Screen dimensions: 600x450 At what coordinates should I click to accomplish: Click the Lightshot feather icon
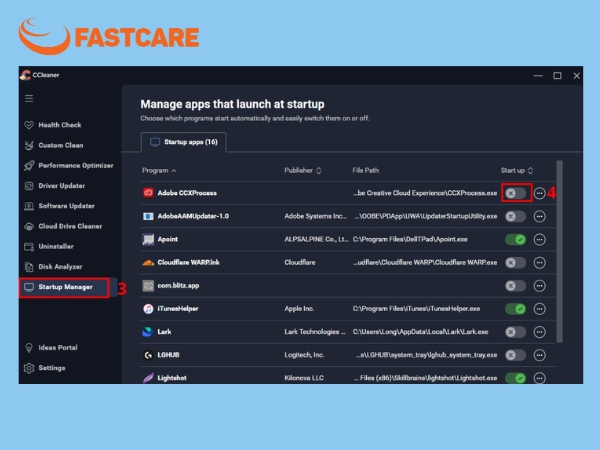coord(148,378)
